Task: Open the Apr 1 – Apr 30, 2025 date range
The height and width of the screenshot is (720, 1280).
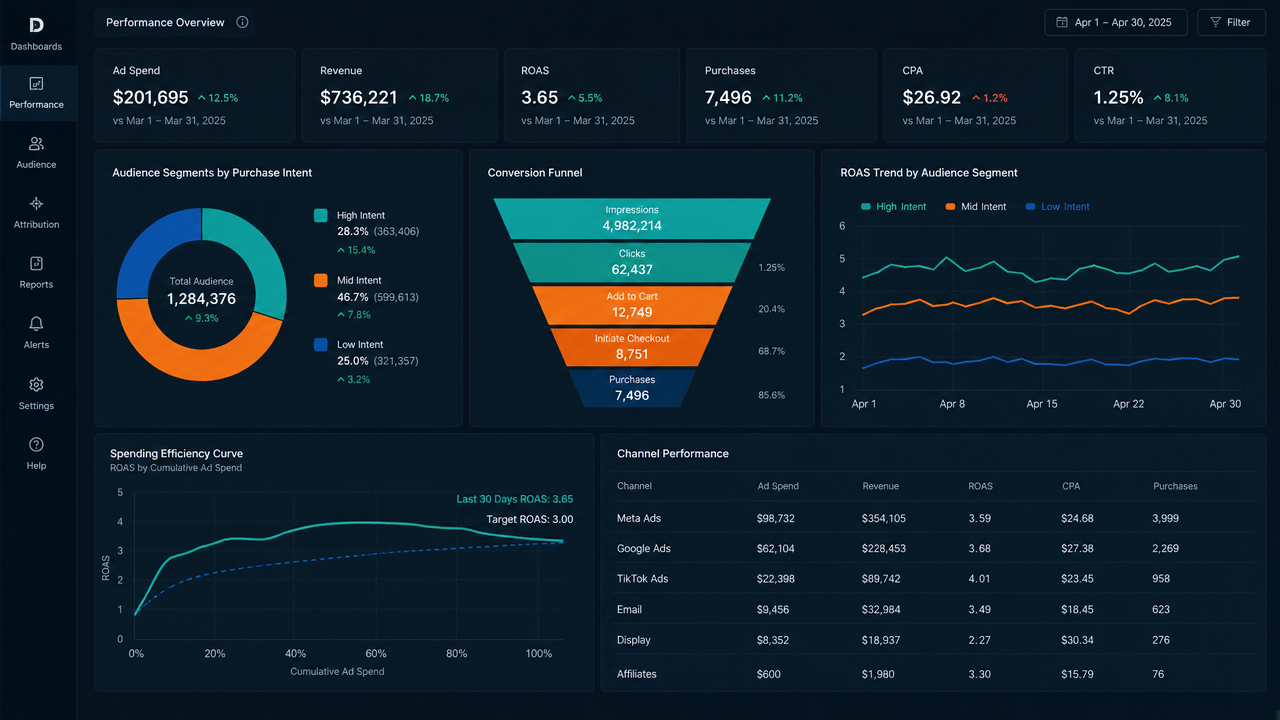Action: click(1116, 22)
